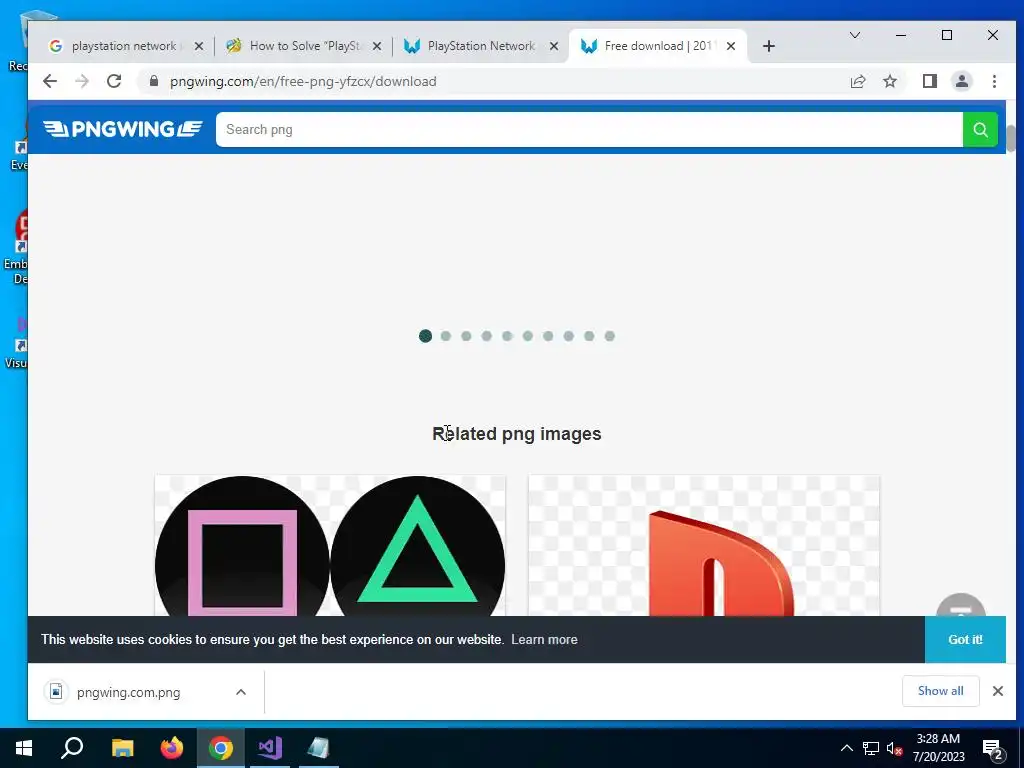This screenshot has width=1024, height=768.
Task: Click the Related png images heading
Action: 517,434
